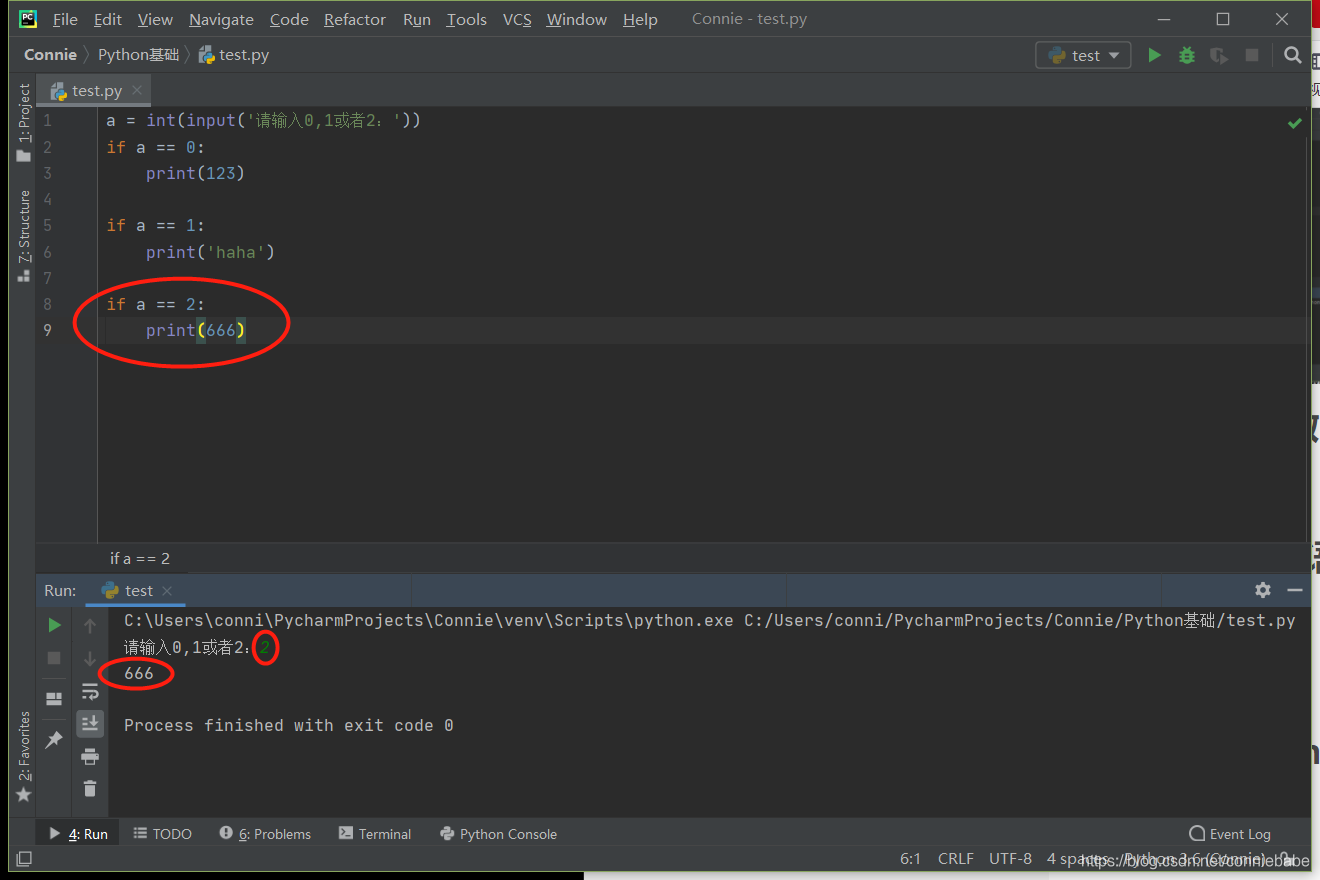1320x880 pixels.
Task: Click the print icon in Run panel
Action: [x=90, y=756]
